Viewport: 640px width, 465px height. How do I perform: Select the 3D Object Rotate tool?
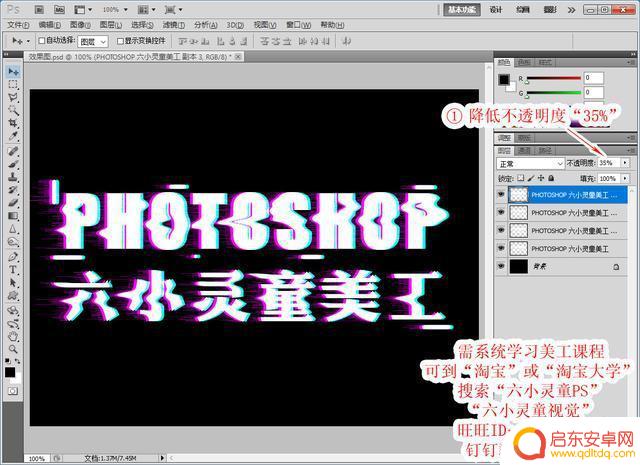tap(13, 310)
